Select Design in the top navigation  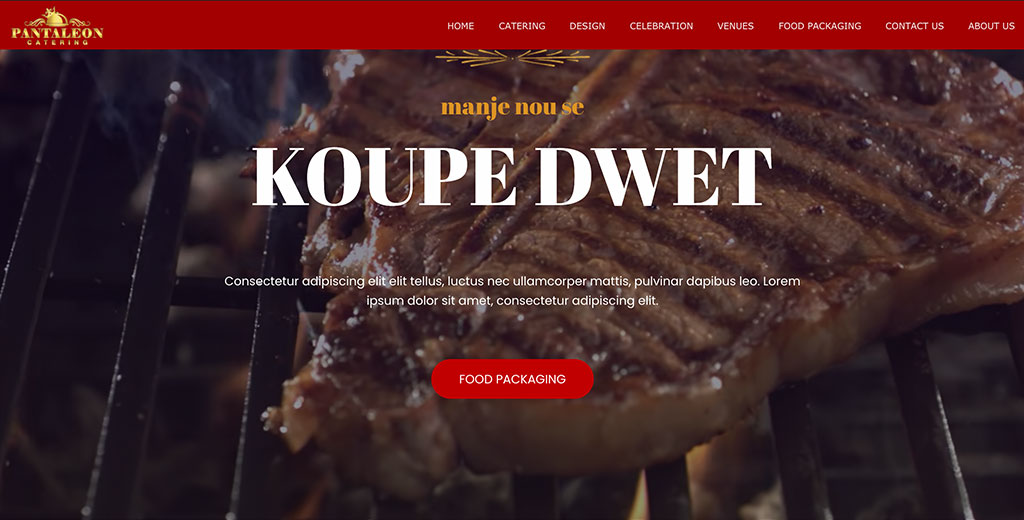pyautogui.click(x=587, y=26)
